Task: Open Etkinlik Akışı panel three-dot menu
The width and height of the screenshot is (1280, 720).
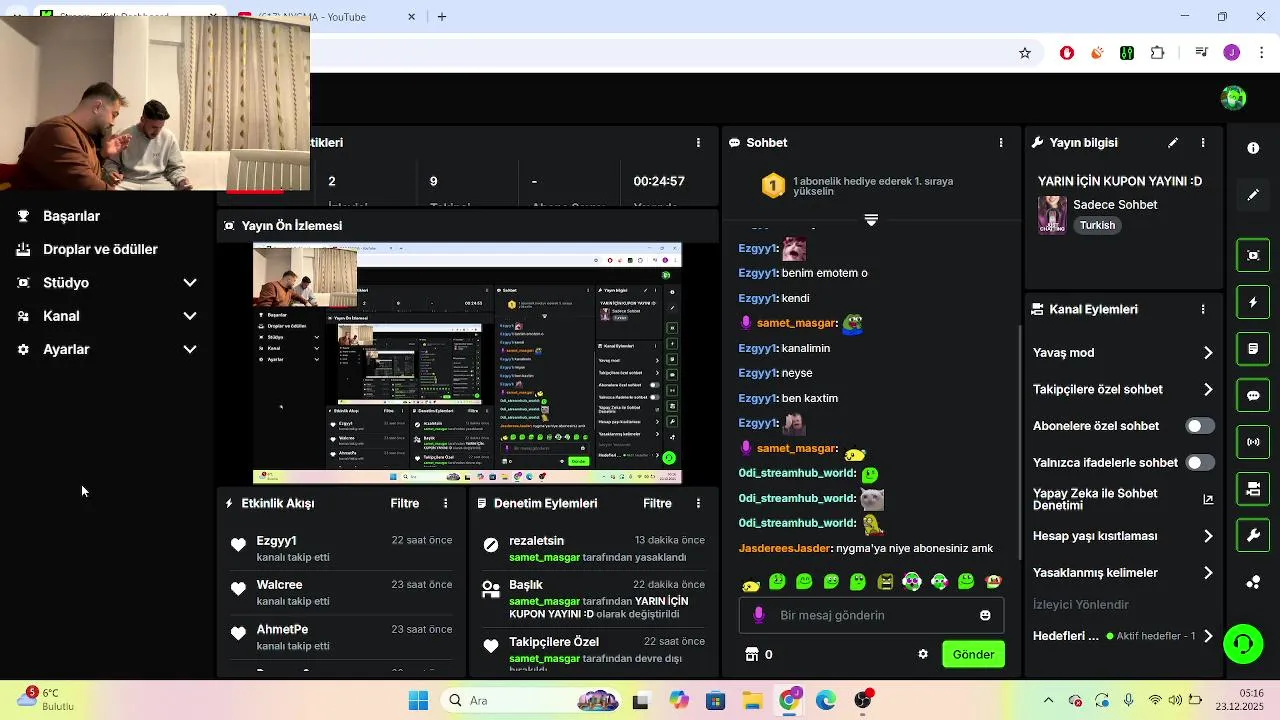Action: [x=446, y=503]
